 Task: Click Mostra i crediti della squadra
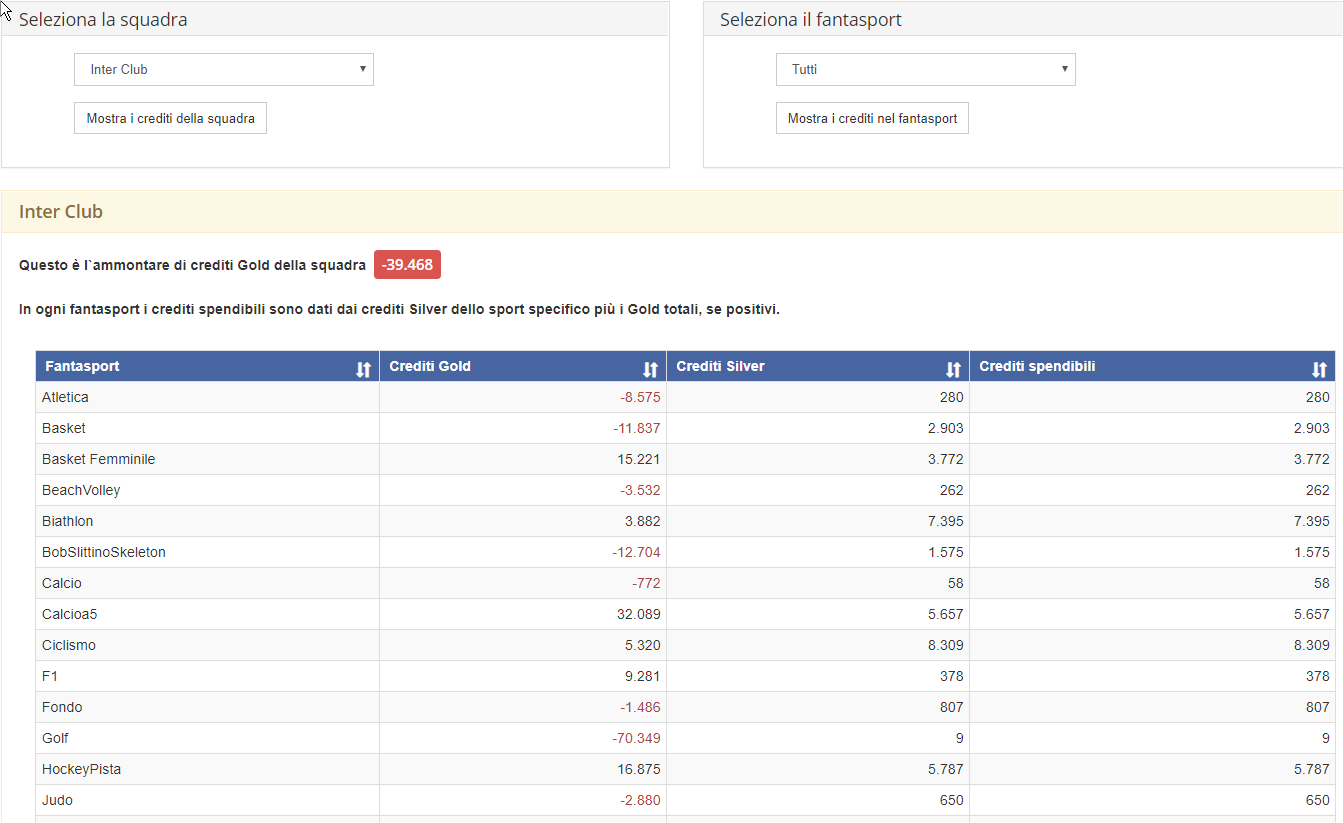(170, 118)
